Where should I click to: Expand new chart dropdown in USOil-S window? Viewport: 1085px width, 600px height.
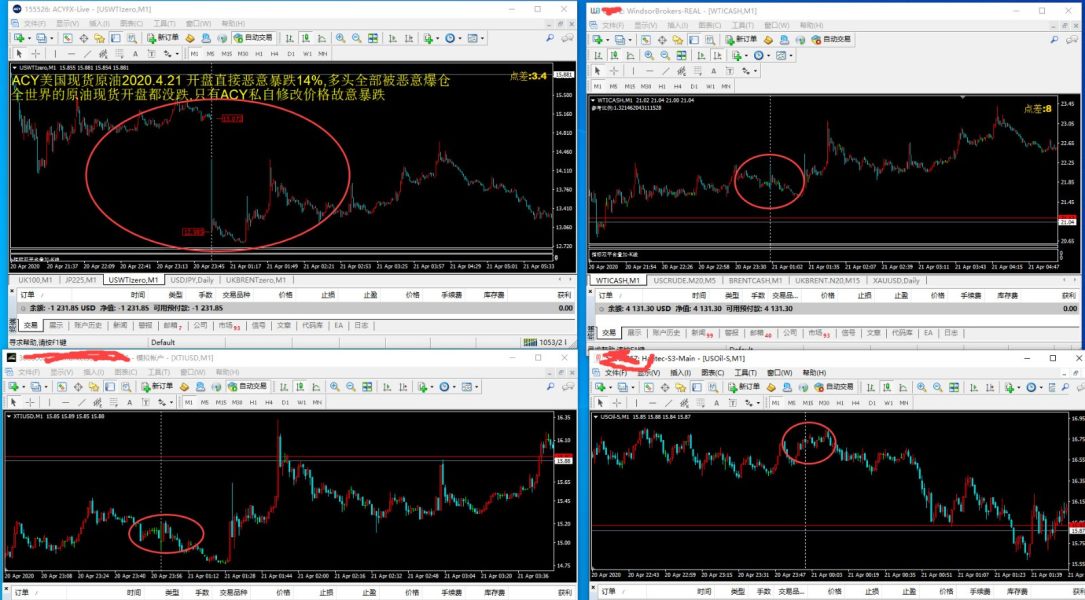(610, 387)
